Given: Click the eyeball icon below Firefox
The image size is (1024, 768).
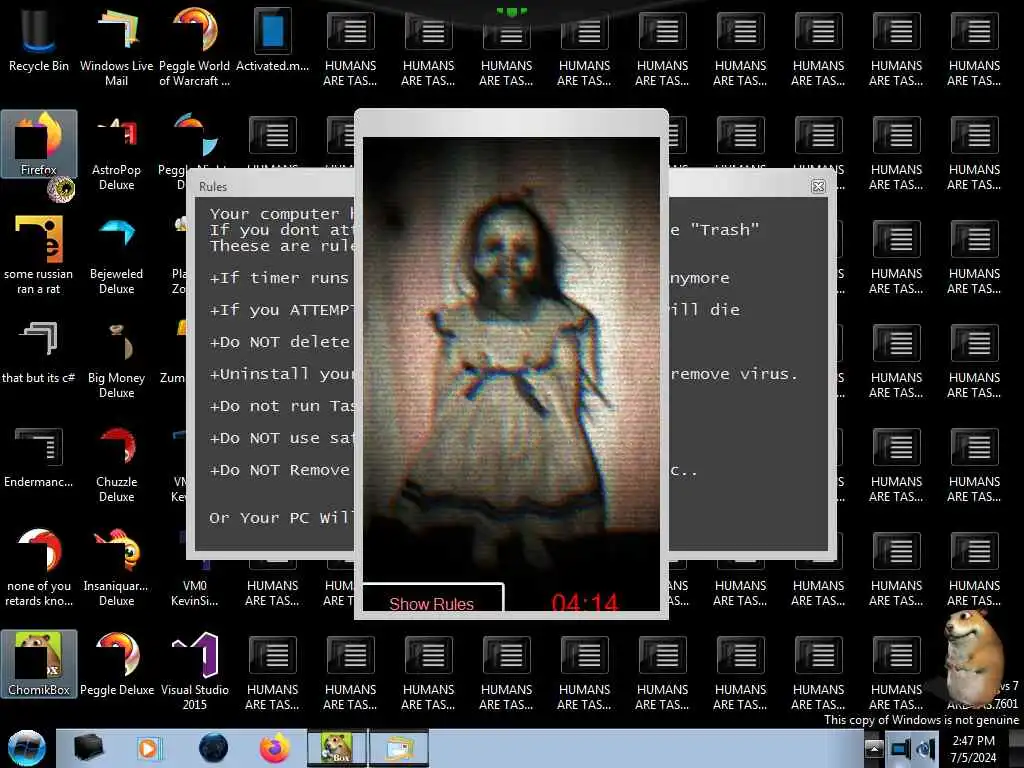Looking at the screenshot, I should coord(61,190).
